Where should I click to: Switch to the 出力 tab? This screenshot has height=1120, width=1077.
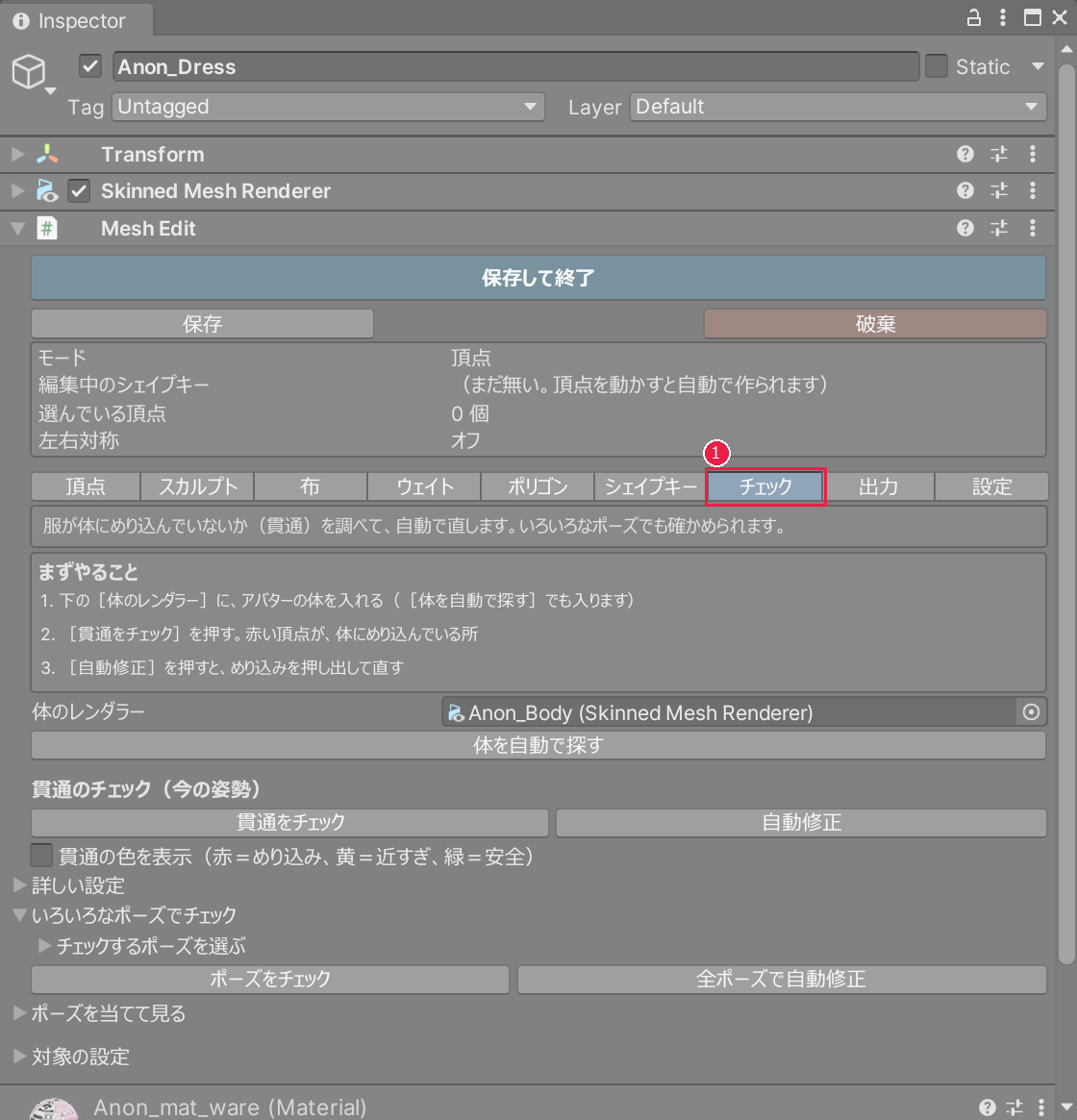point(878,486)
